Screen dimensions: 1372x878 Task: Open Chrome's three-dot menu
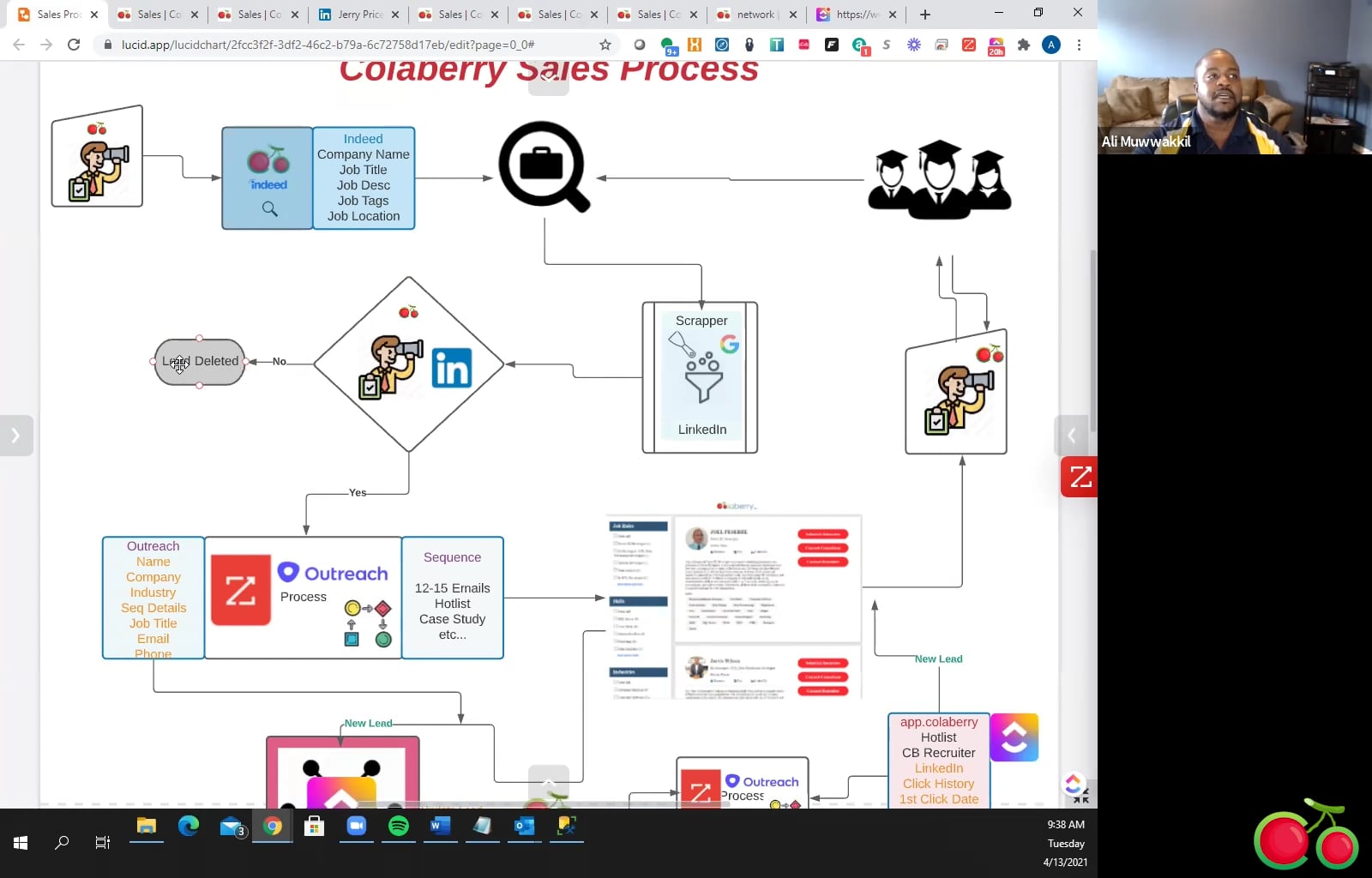[1079, 45]
